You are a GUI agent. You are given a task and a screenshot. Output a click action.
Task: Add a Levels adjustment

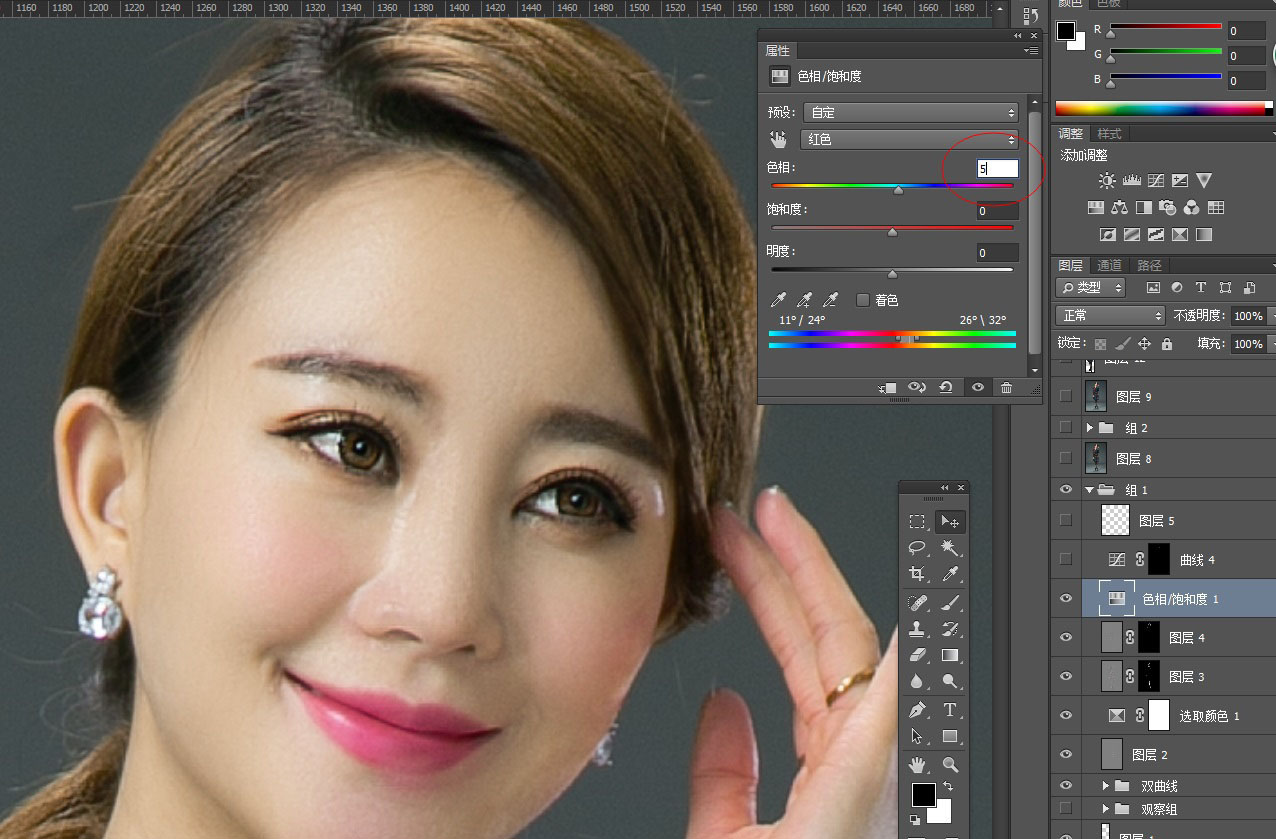(1132, 181)
